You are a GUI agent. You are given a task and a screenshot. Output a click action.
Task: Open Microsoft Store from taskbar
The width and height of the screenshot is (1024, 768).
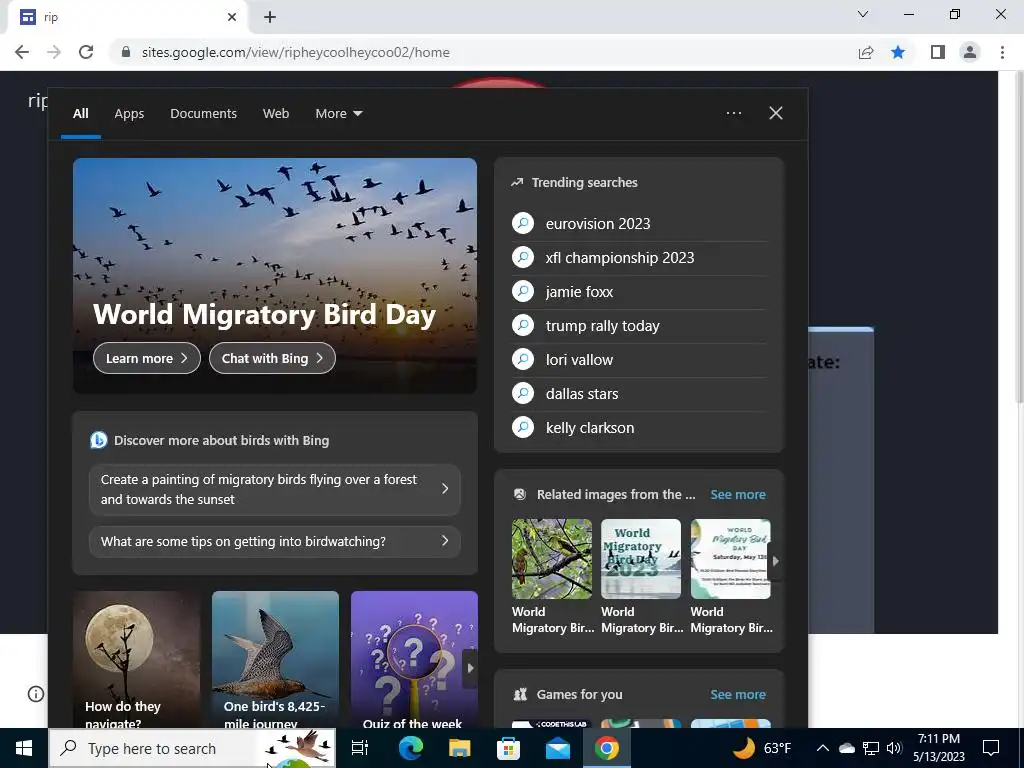[509, 748]
